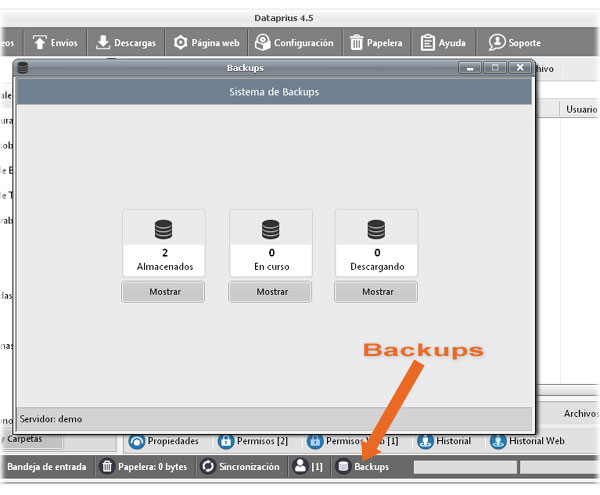Open the Ayuda help item
600x495 pixels.
click(443, 42)
